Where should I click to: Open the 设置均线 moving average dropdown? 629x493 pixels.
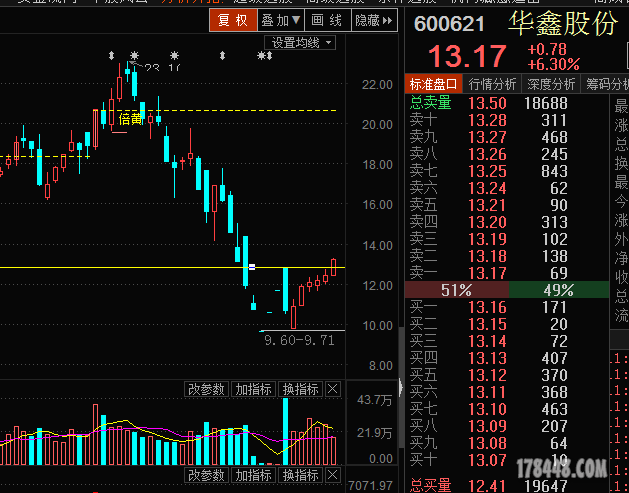pos(300,43)
